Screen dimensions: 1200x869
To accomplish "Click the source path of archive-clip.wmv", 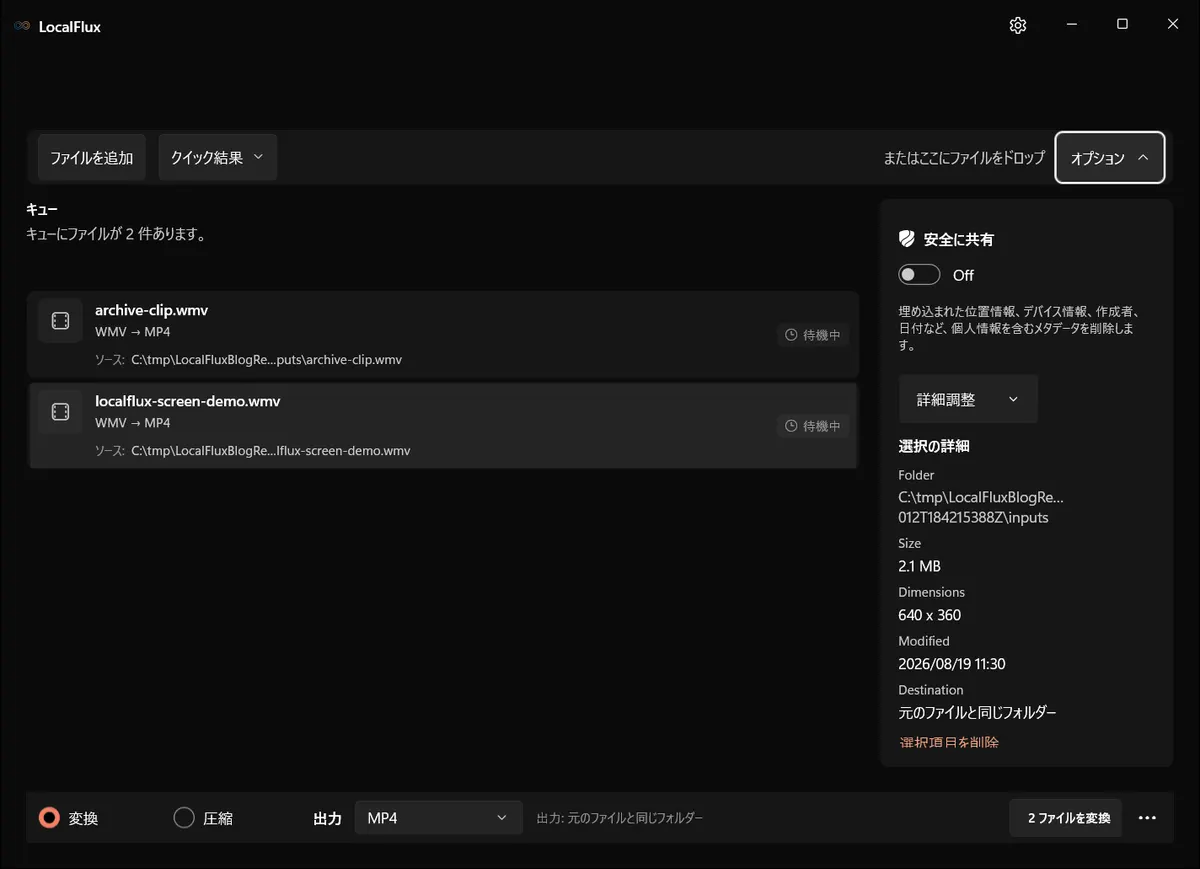I will coord(266,360).
